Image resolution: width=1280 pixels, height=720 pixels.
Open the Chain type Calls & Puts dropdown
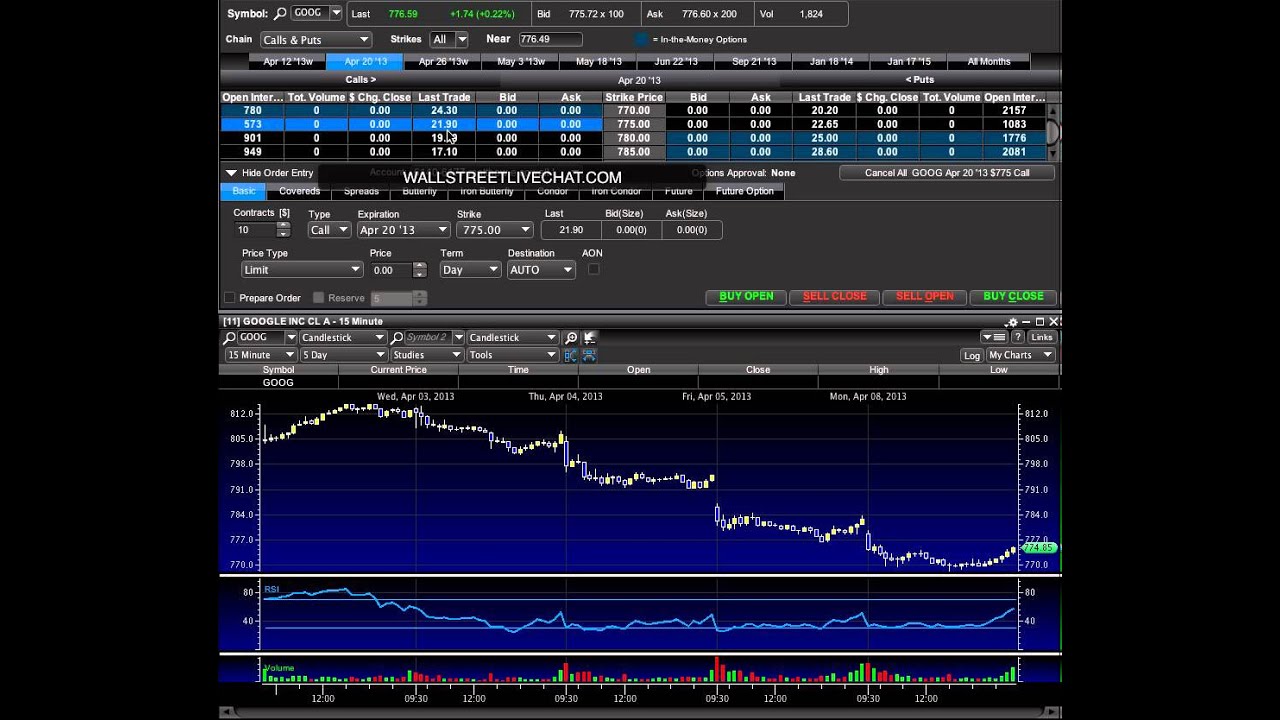[315, 39]
